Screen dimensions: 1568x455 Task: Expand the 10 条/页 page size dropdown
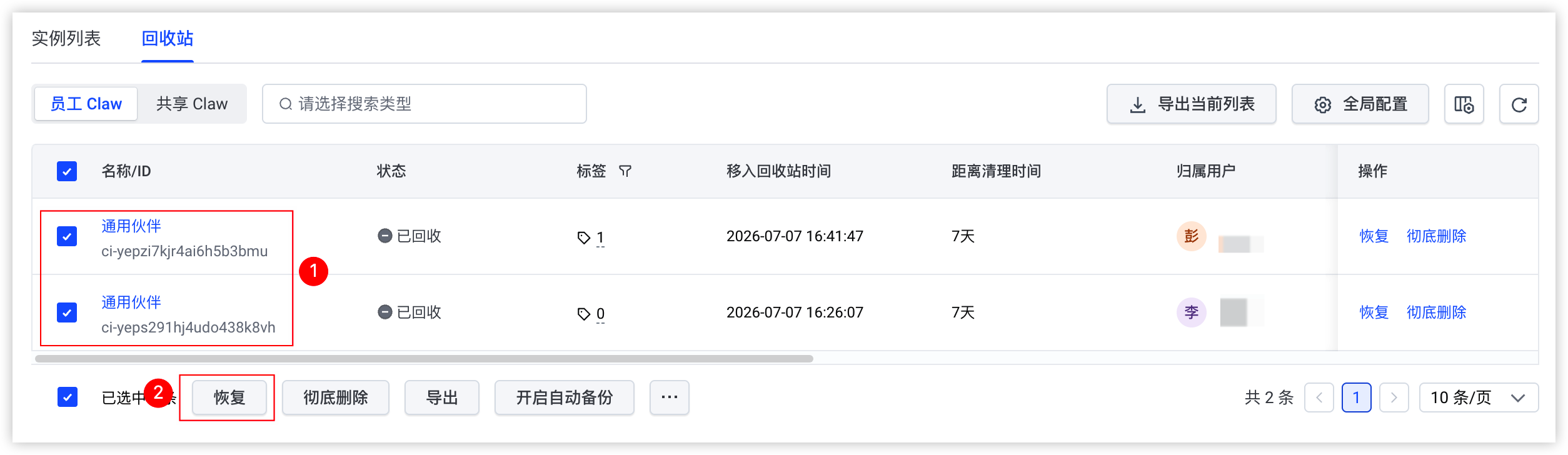coord(1479,397)
